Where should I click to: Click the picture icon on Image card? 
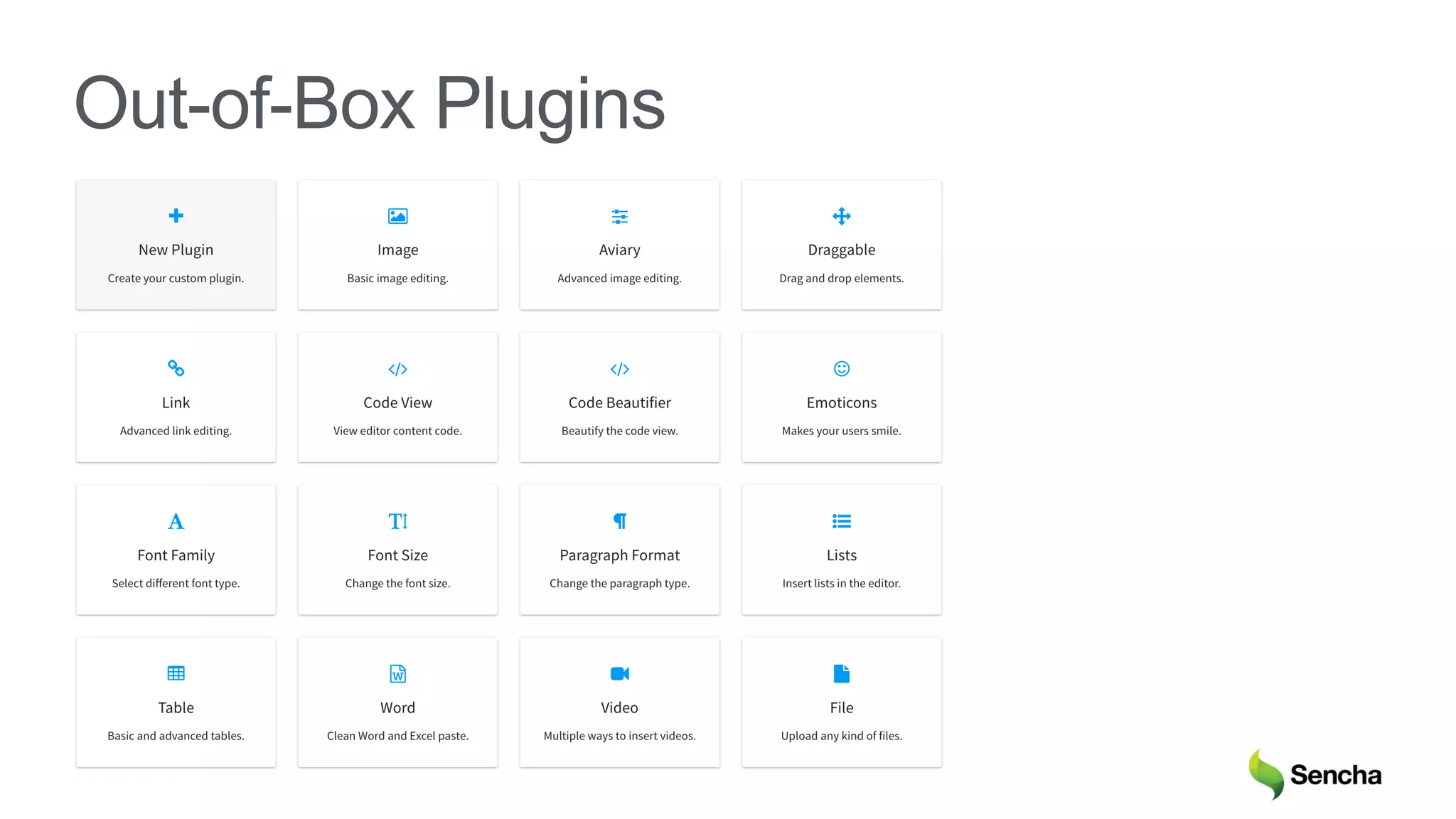pos(397,215)
